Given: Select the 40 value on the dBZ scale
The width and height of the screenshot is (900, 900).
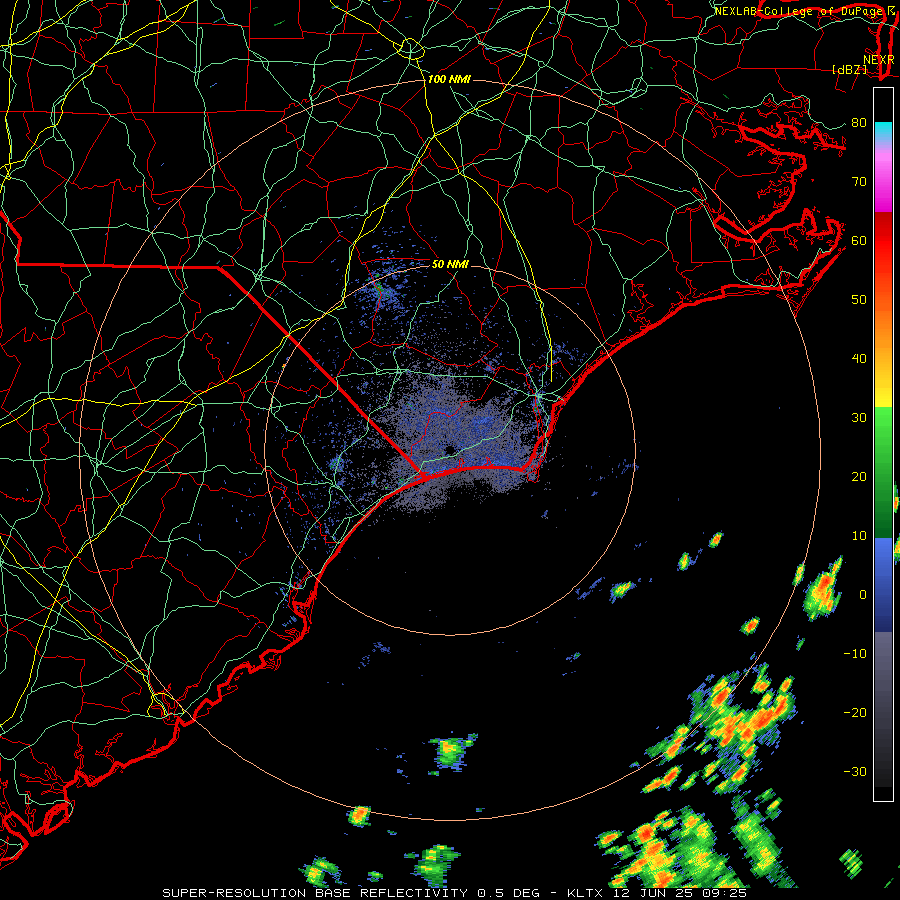Looking at the screenshot, I should click(x=859, y=359).
